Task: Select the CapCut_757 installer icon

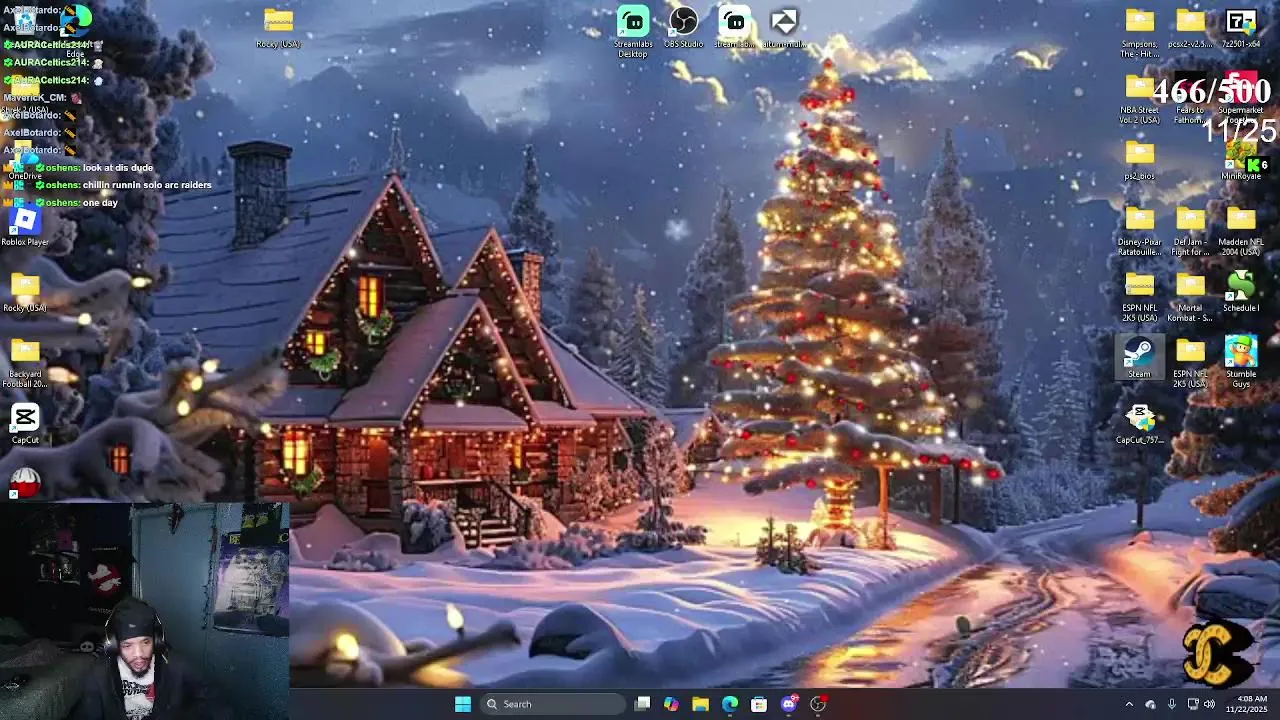Action: [x=1139, y=424]
